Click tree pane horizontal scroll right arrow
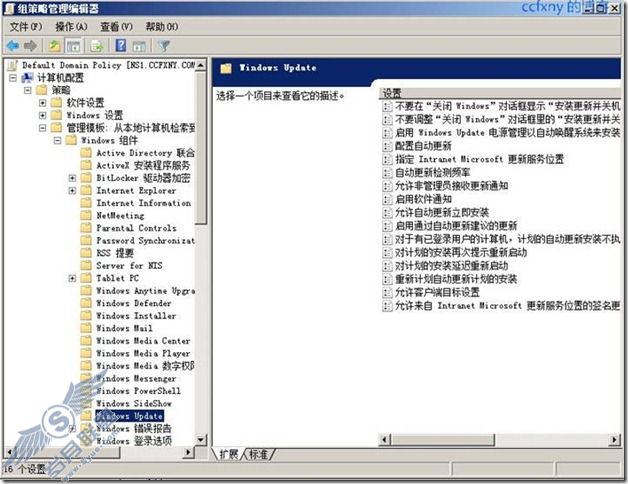 click(x=188, y=453)
